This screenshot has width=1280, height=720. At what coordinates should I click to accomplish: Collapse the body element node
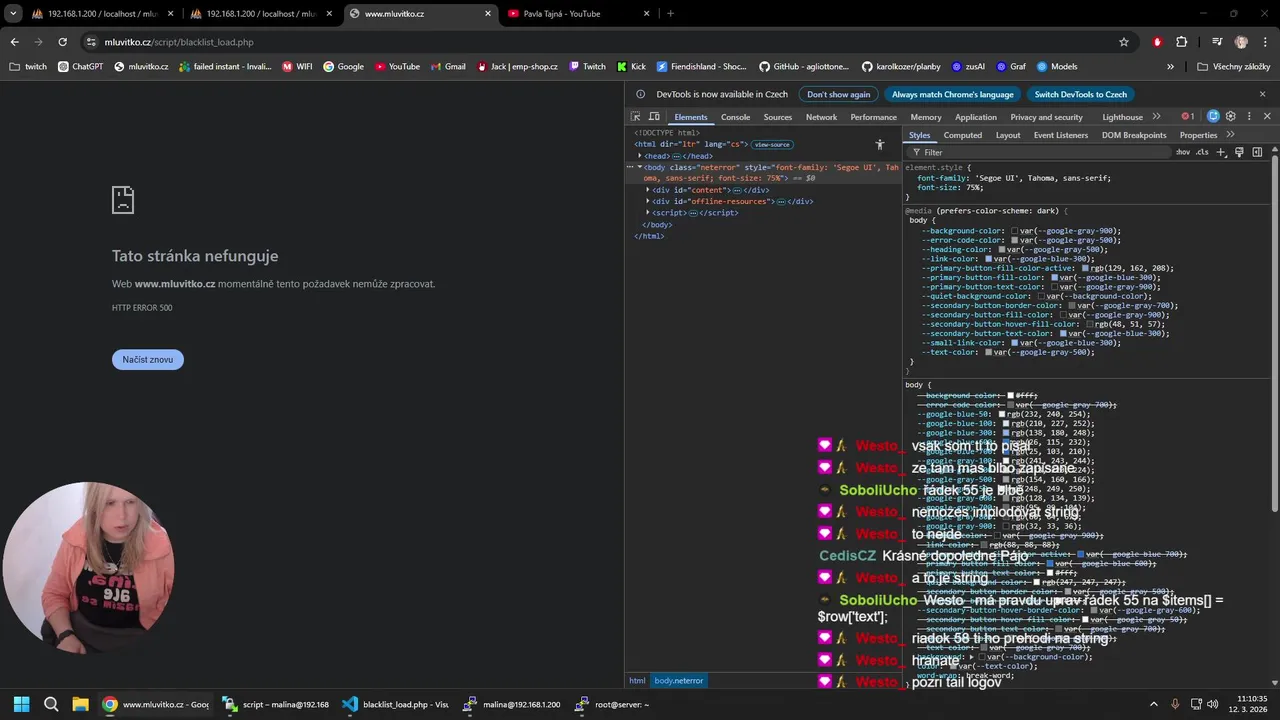tap(640, 167)
